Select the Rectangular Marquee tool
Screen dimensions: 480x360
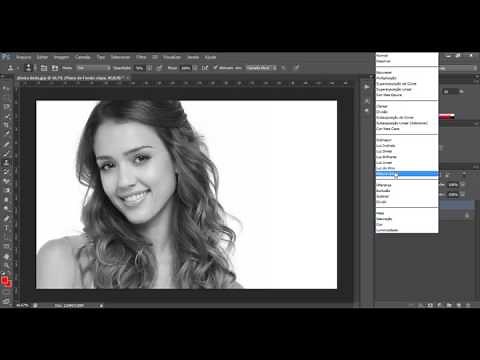click(6, 98)
